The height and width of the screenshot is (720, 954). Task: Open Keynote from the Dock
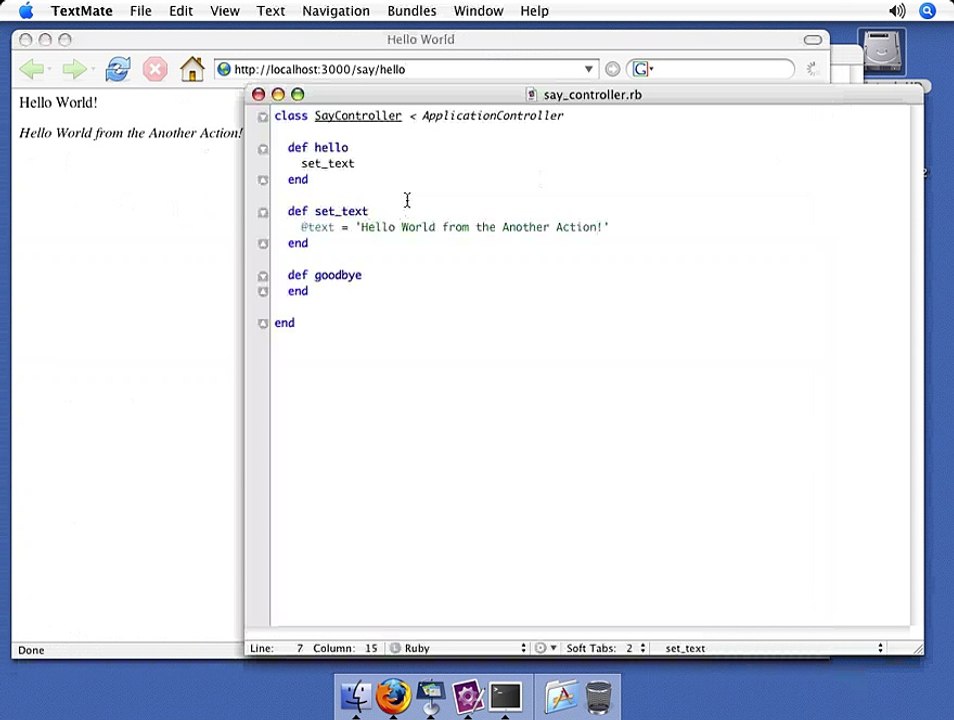point(431,696)
